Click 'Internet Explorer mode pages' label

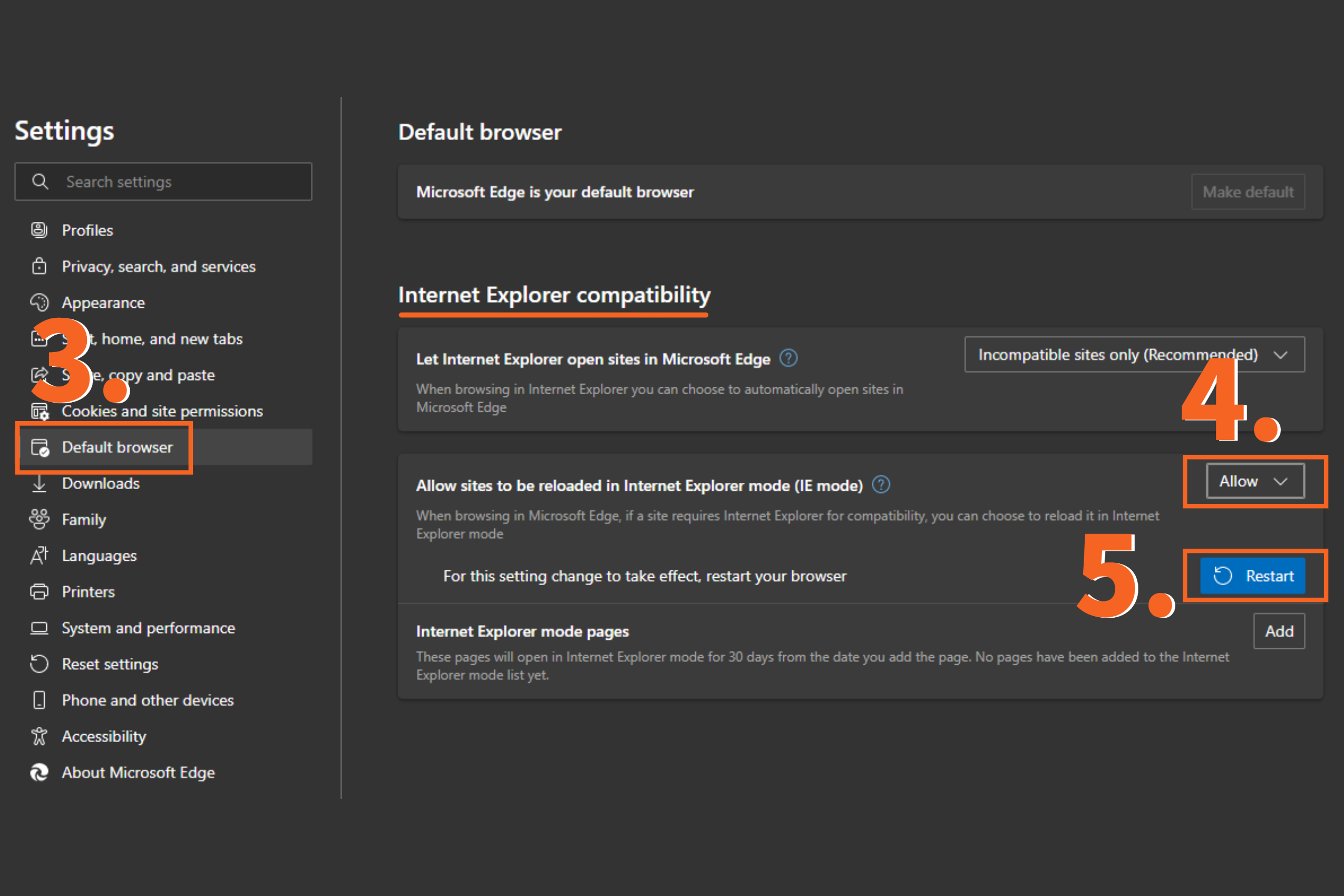[x=522, y=631]
